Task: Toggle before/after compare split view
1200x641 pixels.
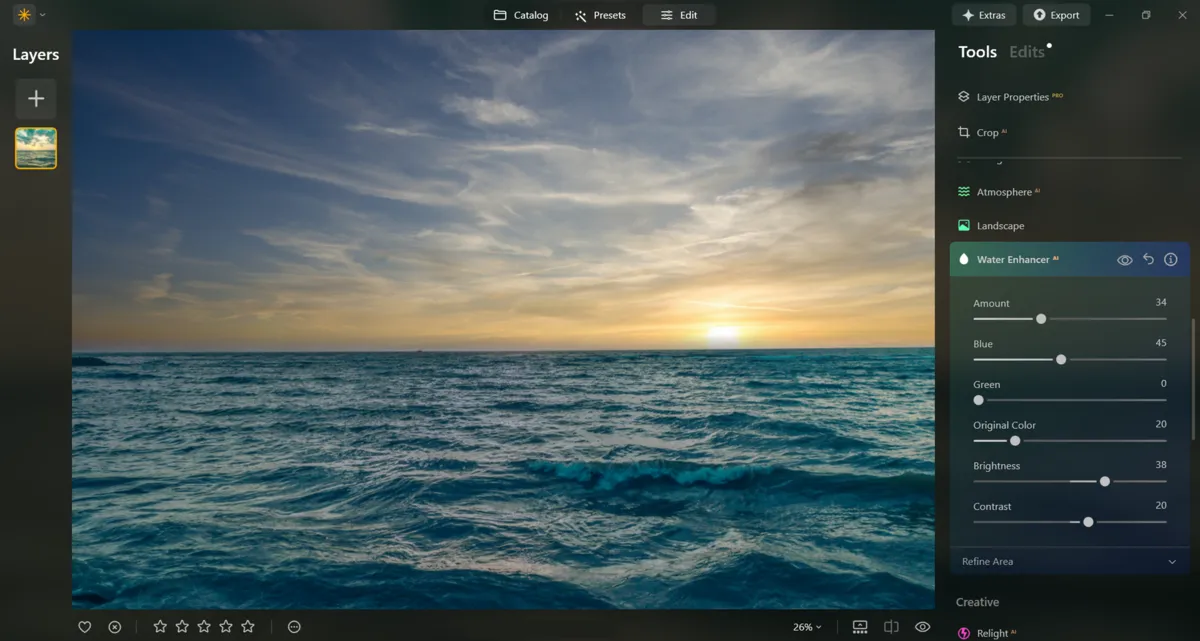Action: point(891,627)
